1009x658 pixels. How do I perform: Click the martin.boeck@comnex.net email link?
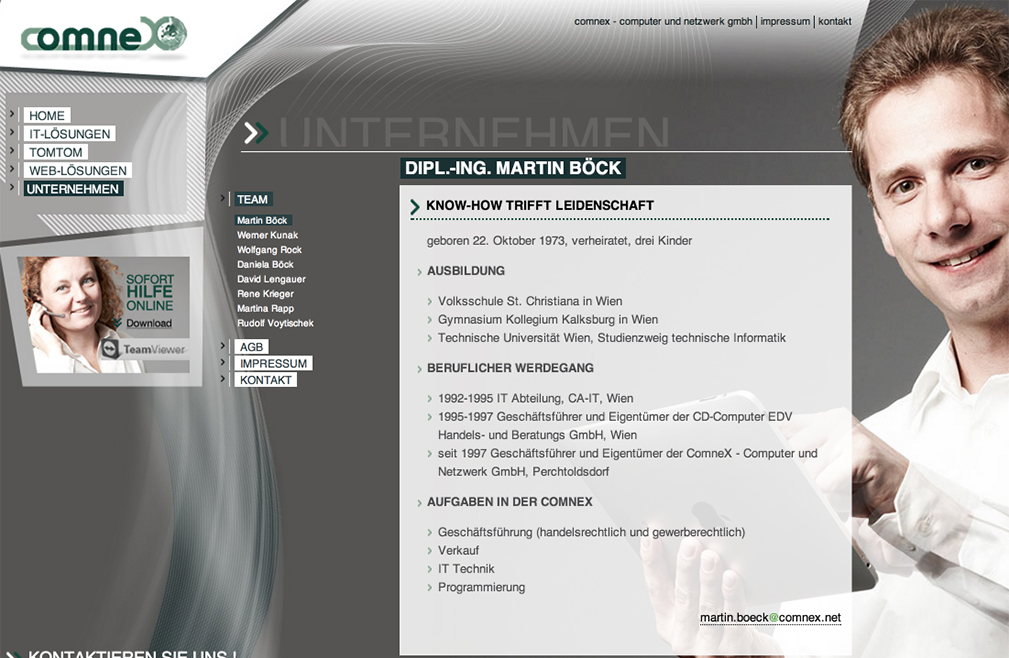click(x=770, y=618)
